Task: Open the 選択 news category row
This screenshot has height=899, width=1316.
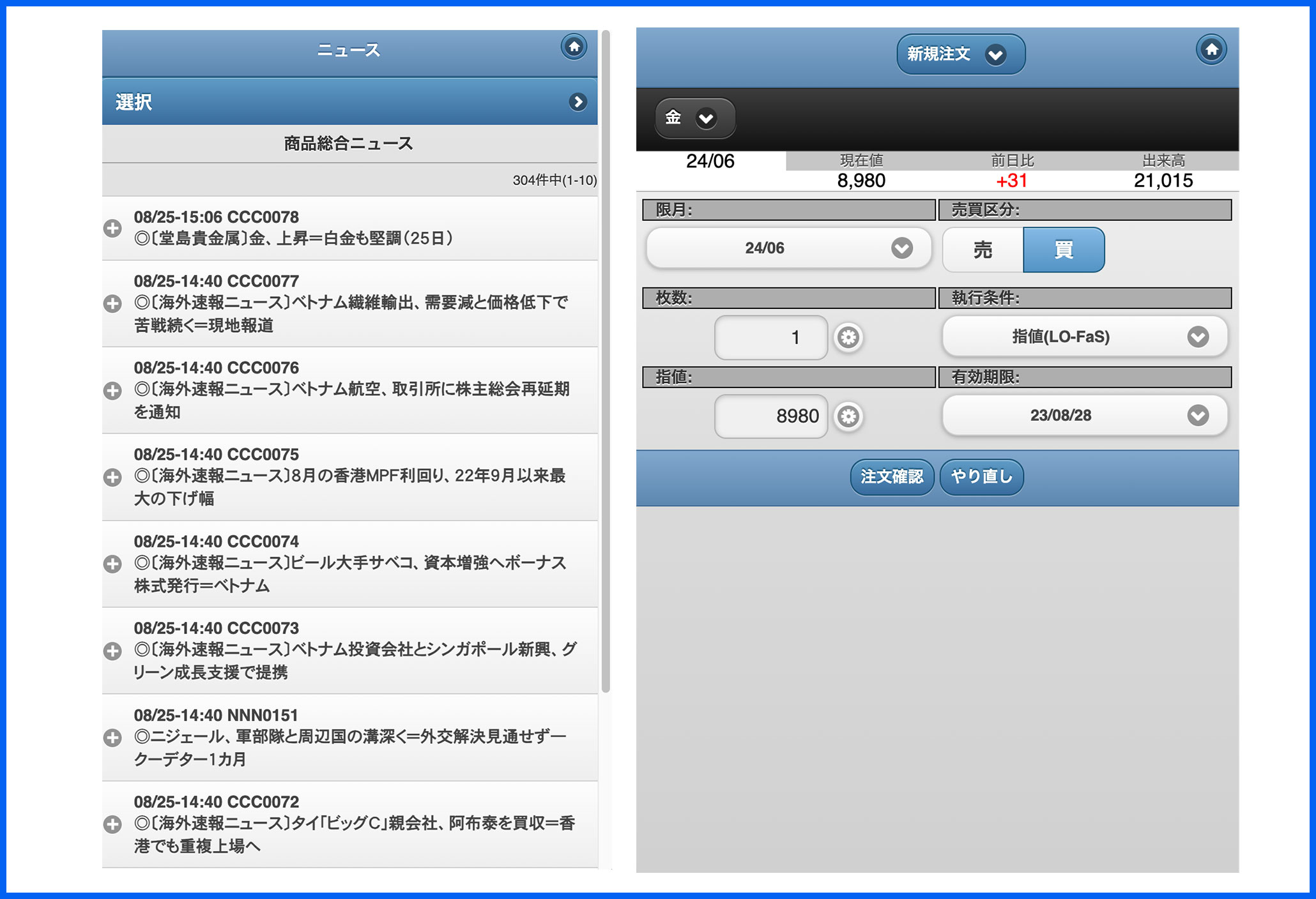Action: [349, 102]
